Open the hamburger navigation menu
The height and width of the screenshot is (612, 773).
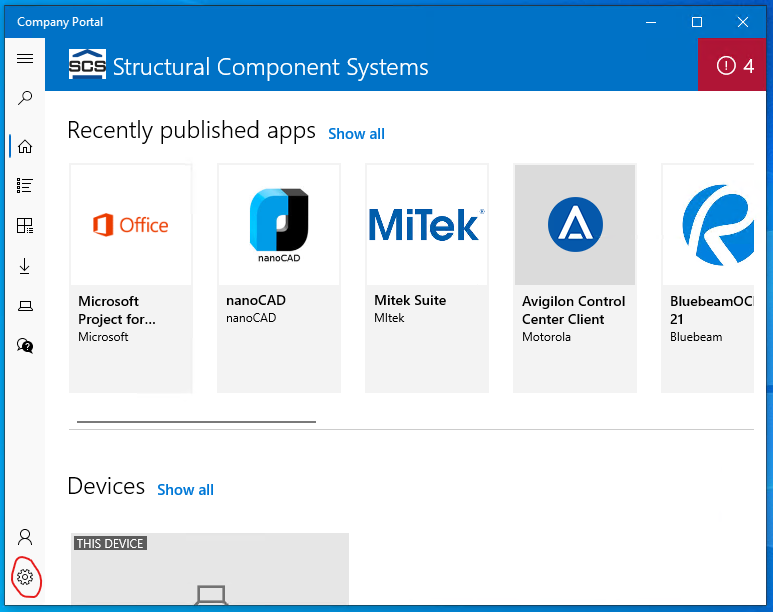click(x=25, y=59)
